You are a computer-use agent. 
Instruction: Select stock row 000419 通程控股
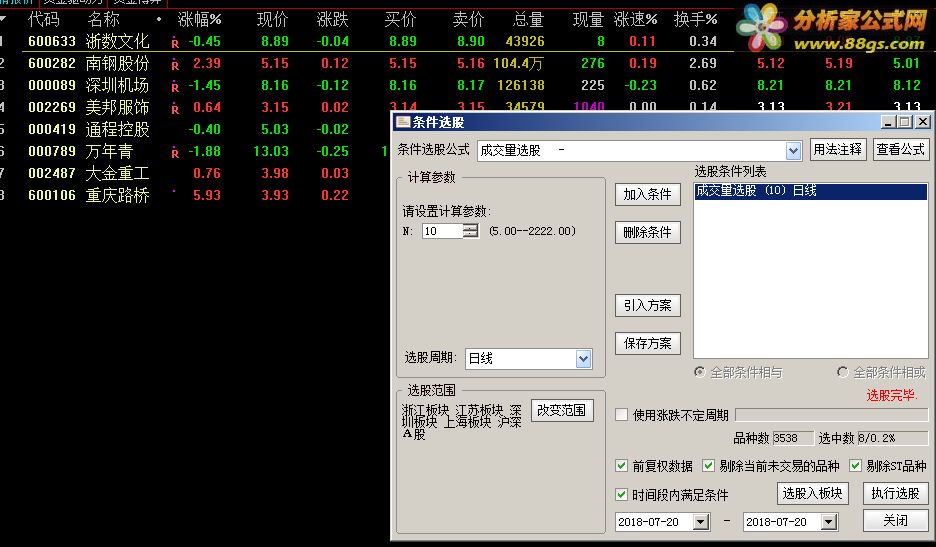point(194,129)
